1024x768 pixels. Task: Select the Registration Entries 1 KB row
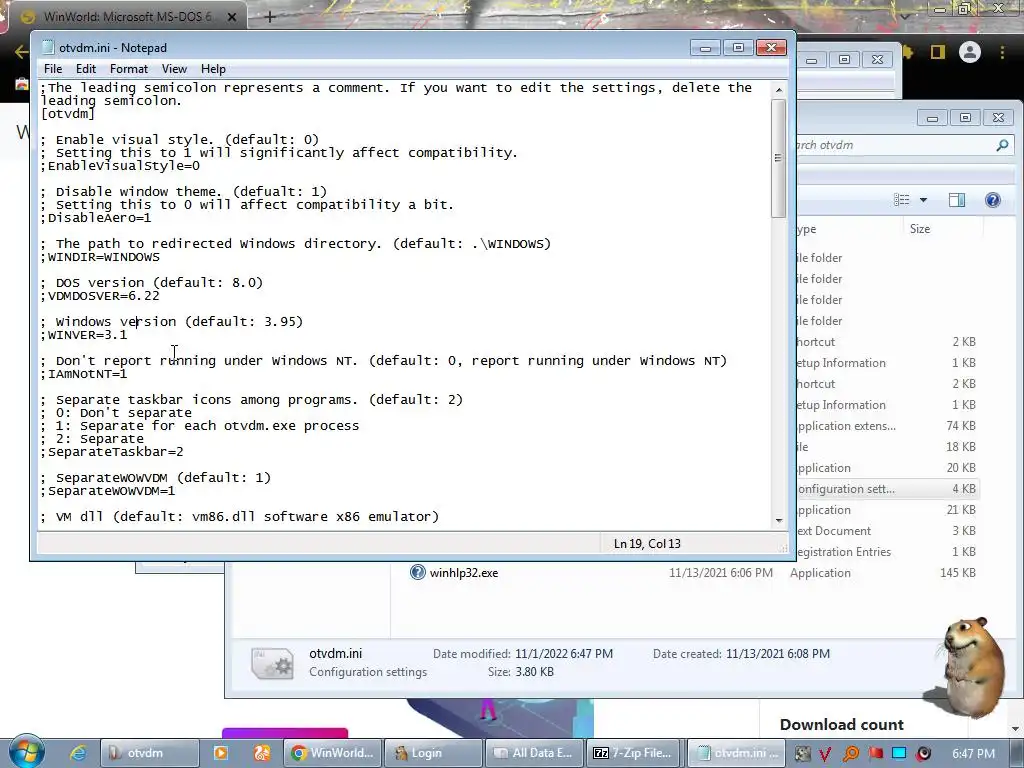pos(887,552)
